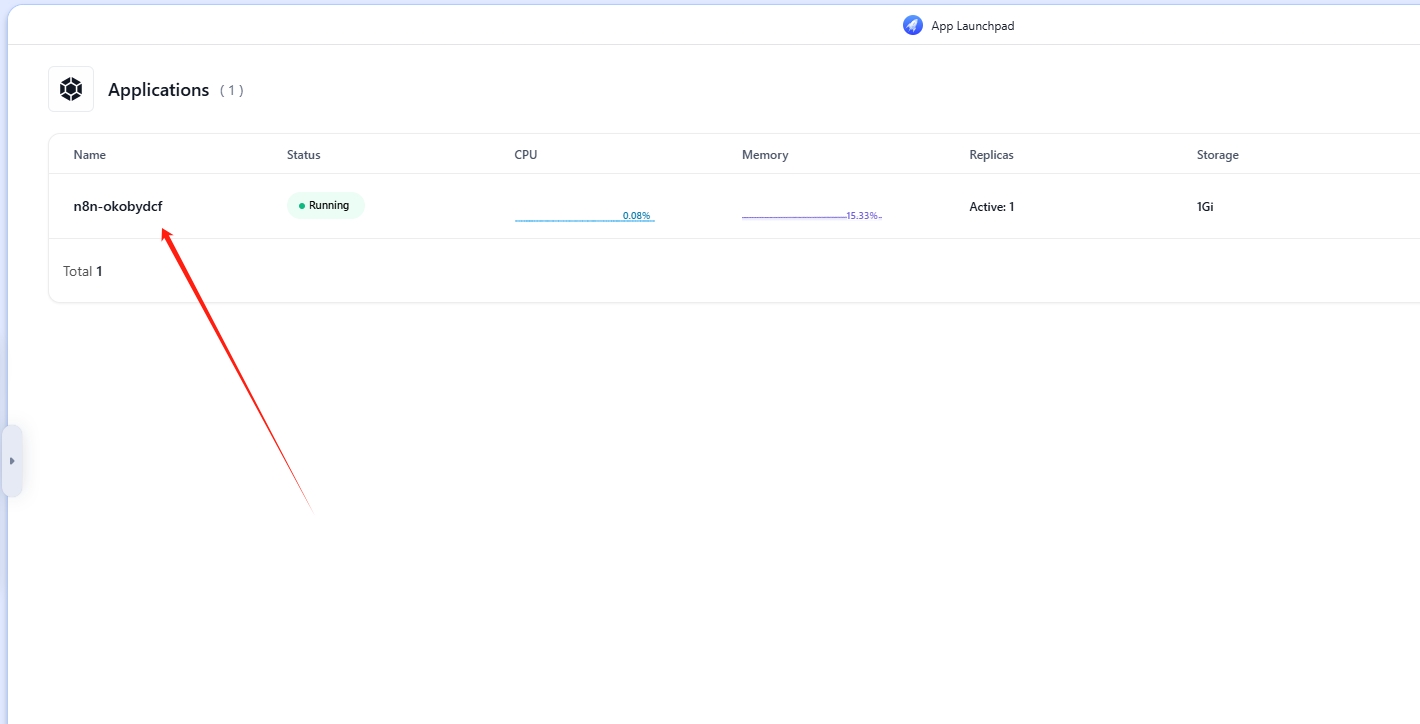Click the Active: 1 replicas value

click(x=992, y=207)
